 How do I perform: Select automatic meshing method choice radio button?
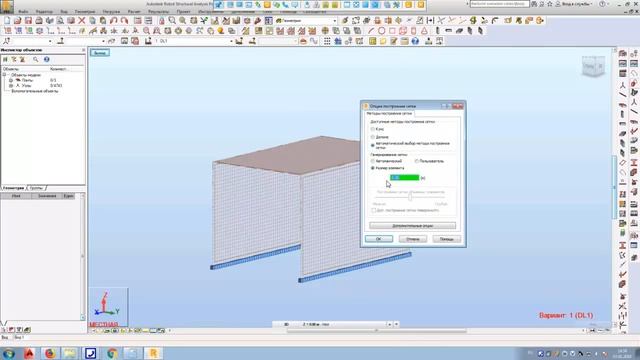click(x=373, y=145)
